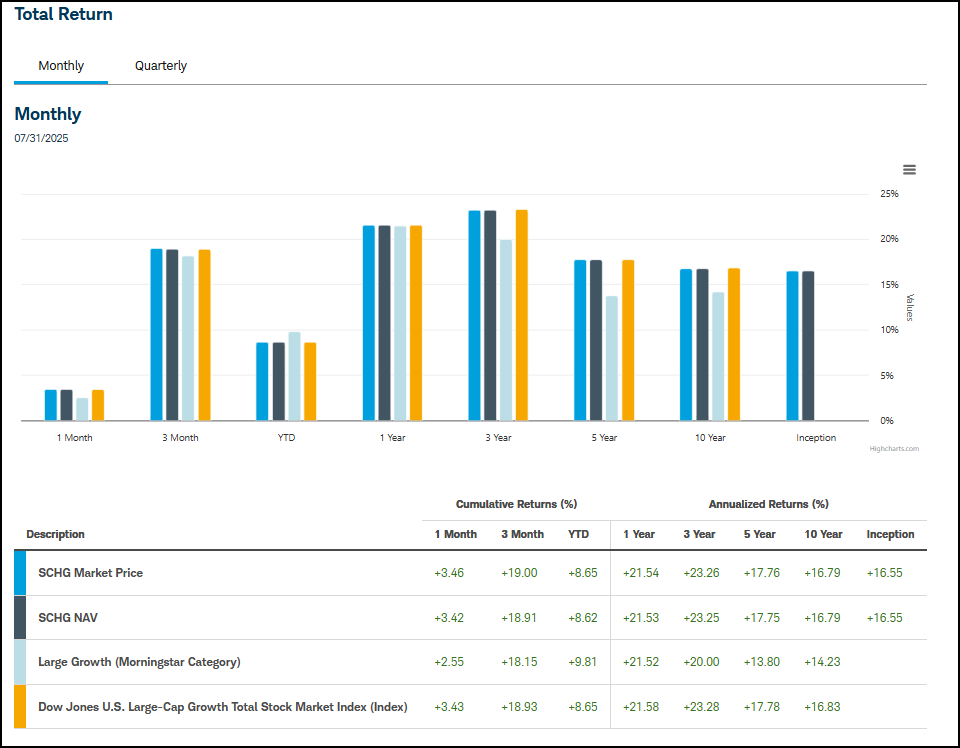Click the SCHG Market Price blue legend swatch
The height and width of the screenshot is (748, 960).
pos(20,573)
